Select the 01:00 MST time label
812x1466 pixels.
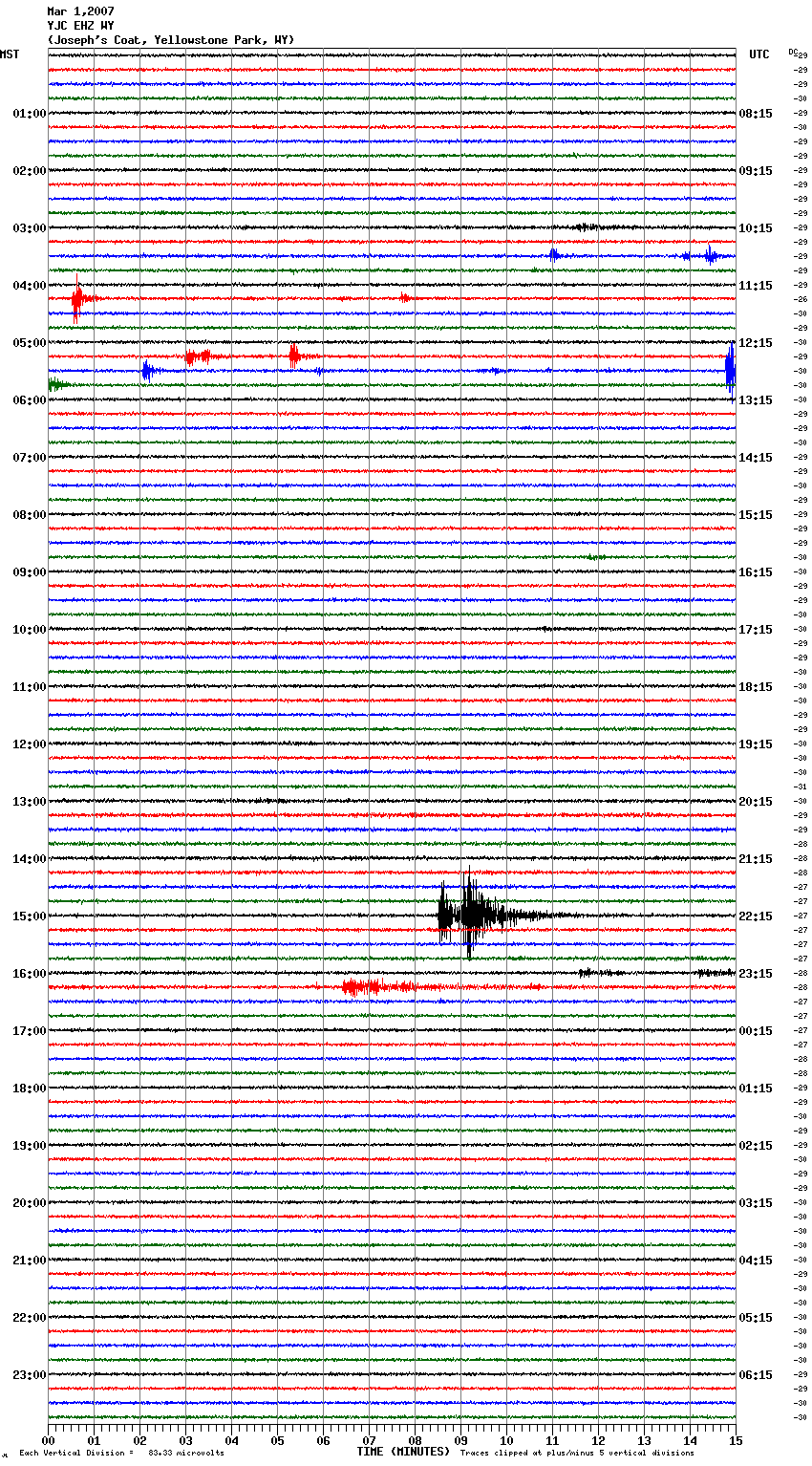(x=29, y=114)
